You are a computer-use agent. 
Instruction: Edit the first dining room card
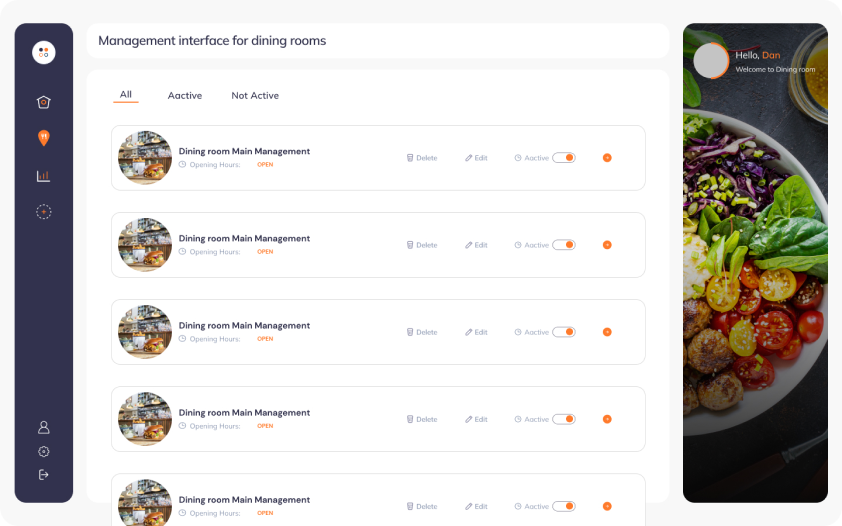click(x=476, y=158)
